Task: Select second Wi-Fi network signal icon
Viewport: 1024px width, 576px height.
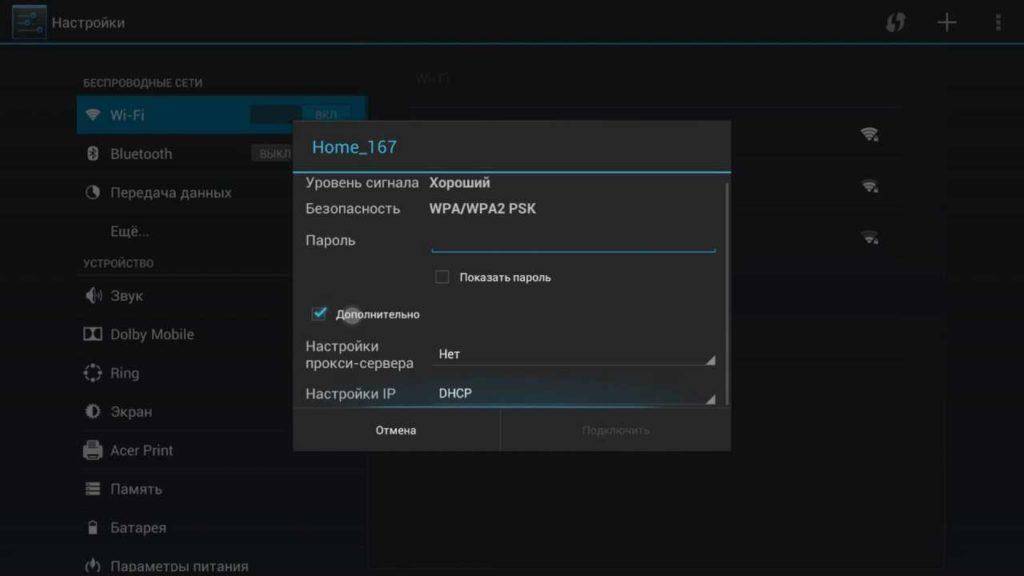Action: pyautogui.click(x=869, y=186)
